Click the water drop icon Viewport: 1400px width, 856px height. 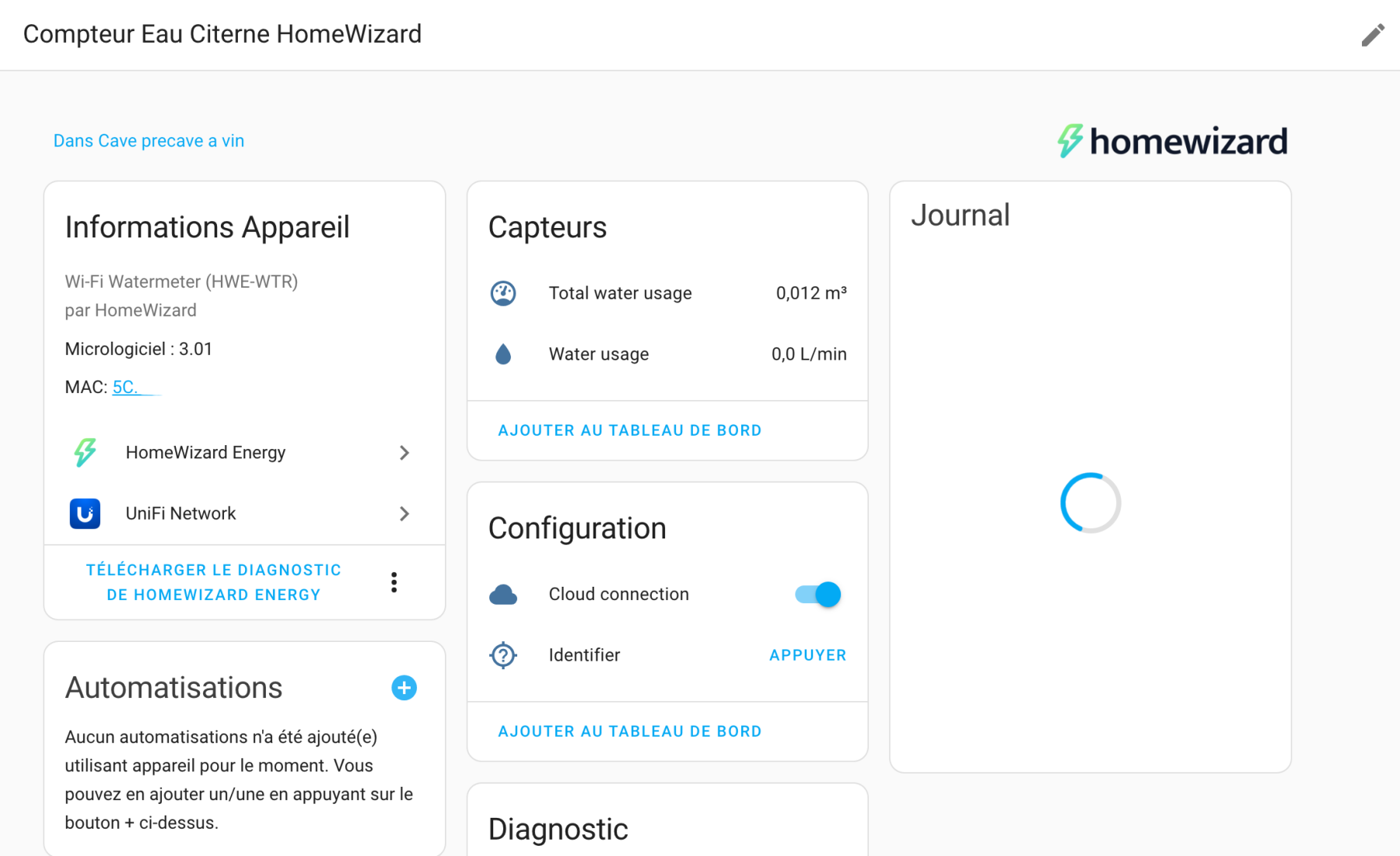tap(503, 355)
